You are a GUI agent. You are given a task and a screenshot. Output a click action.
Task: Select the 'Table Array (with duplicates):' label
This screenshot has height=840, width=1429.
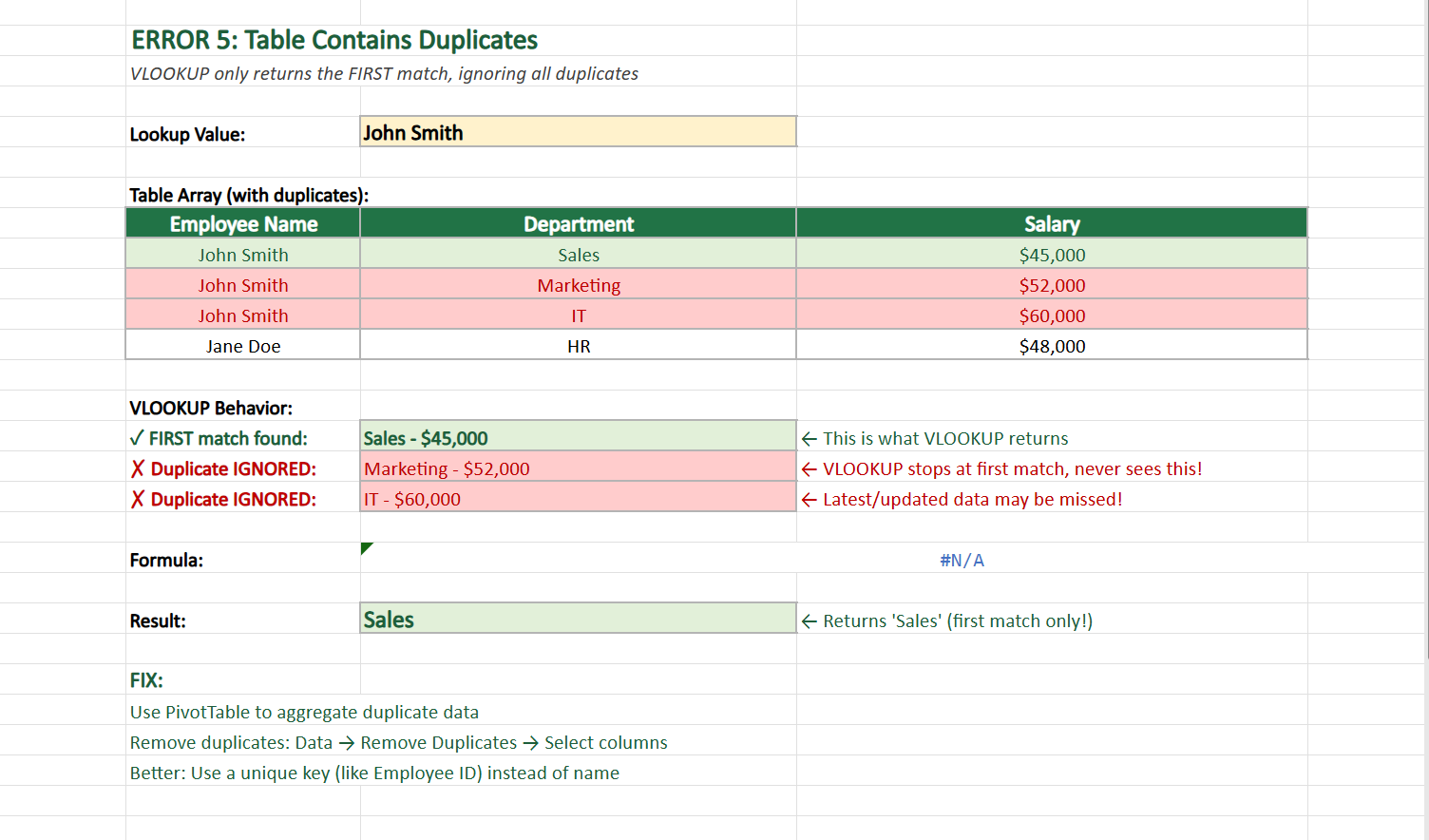249,195
